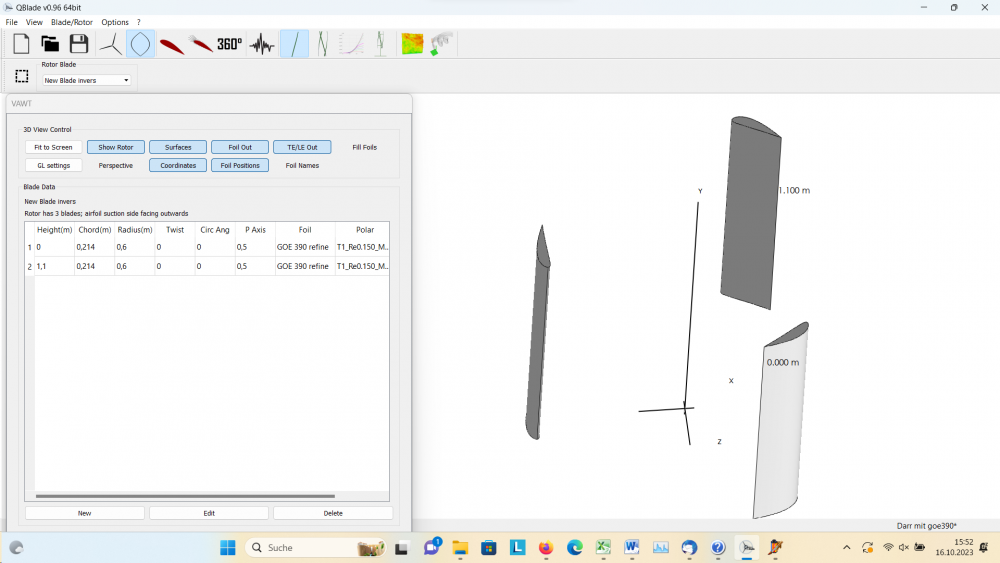Screen dimensions: 1000x563
Task: Save project using the floppy disk icon
Action: point(79,44)
